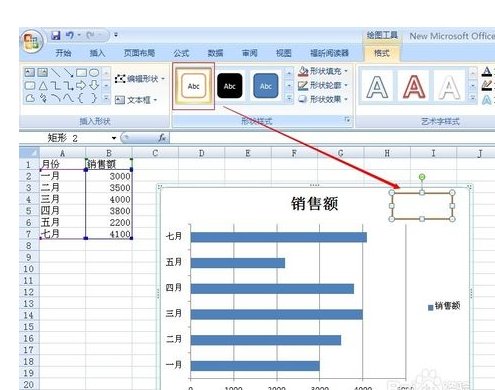The height and width of the screenshot is (390, 495).
Task: Select the straight line shape
Action: 56,72
